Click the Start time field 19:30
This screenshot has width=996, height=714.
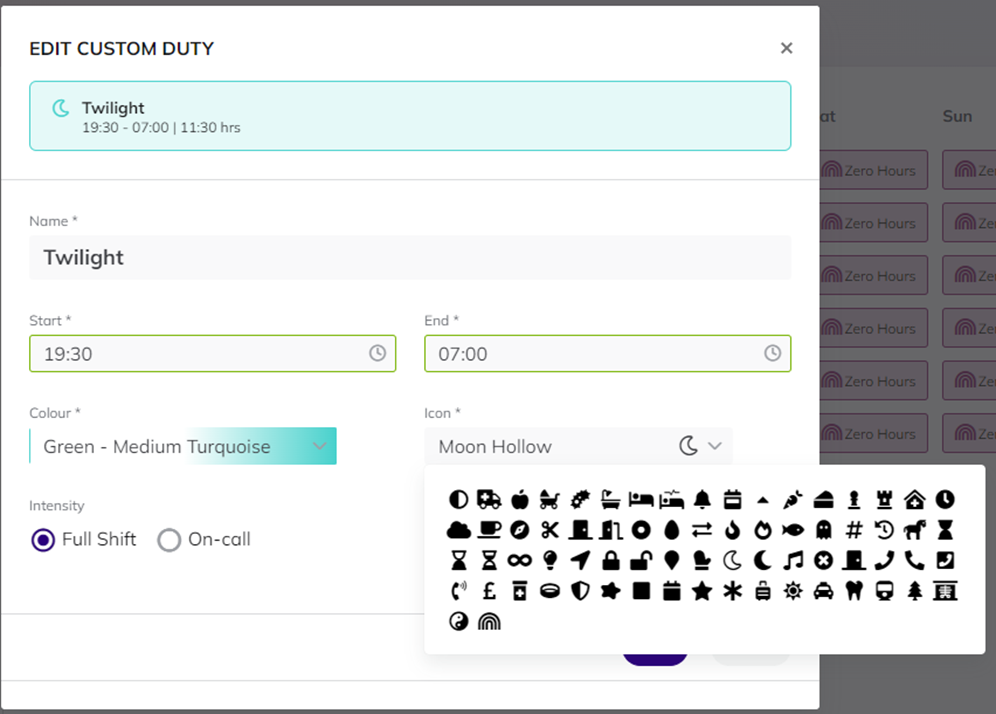point(212,353)
